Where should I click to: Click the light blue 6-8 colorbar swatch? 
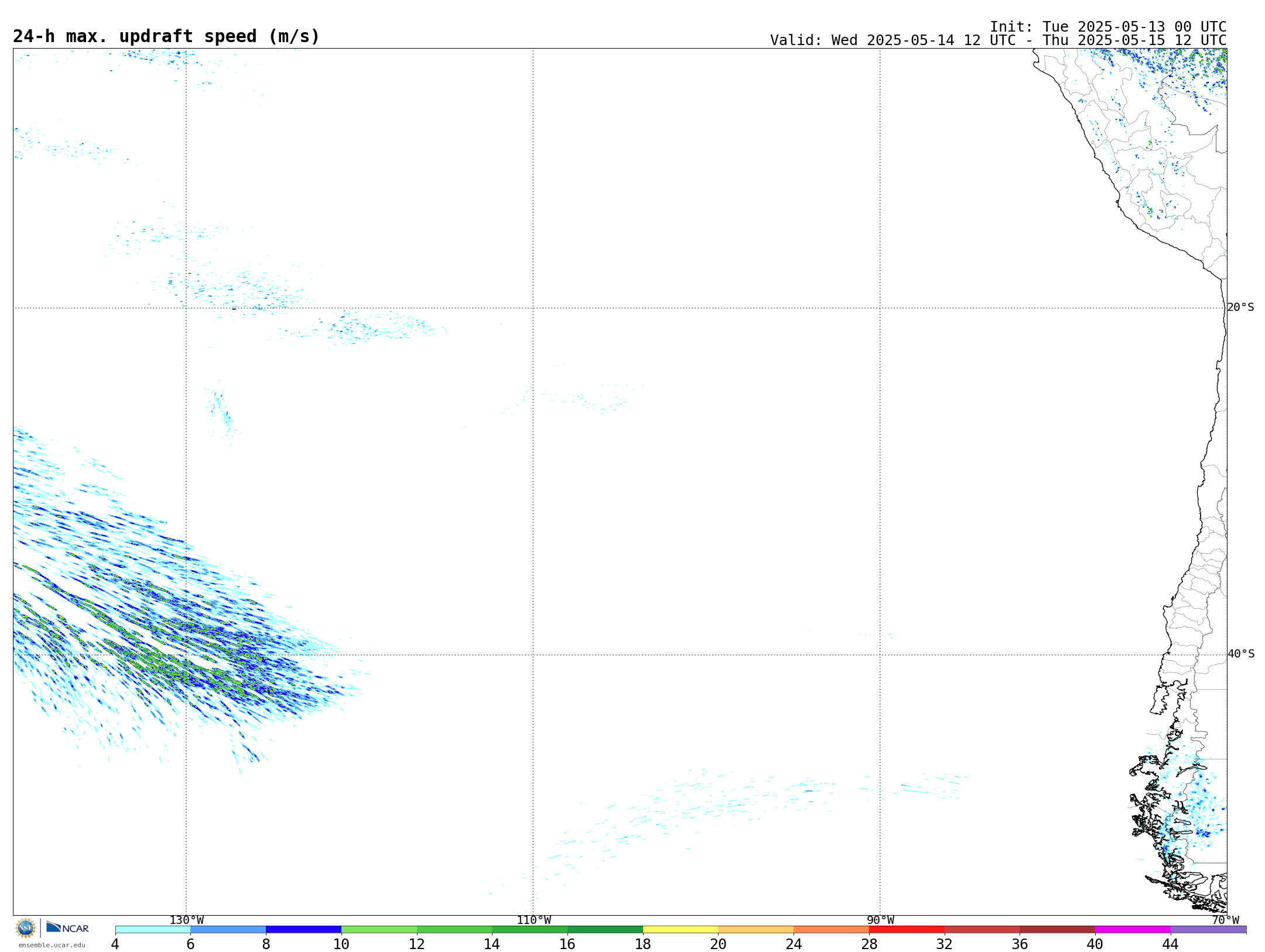point(228,930)
